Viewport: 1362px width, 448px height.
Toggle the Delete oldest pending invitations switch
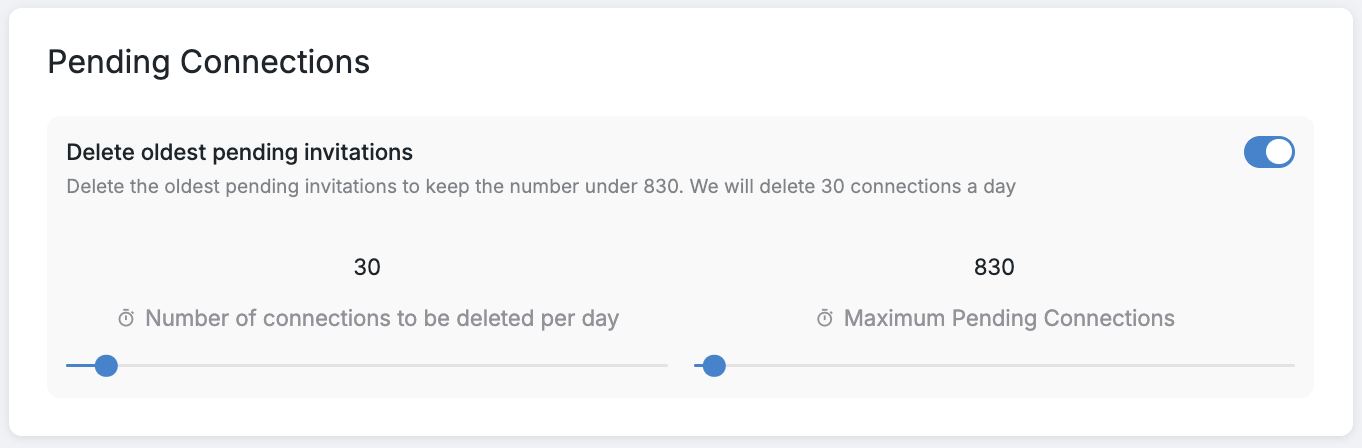pos(1269,153)
